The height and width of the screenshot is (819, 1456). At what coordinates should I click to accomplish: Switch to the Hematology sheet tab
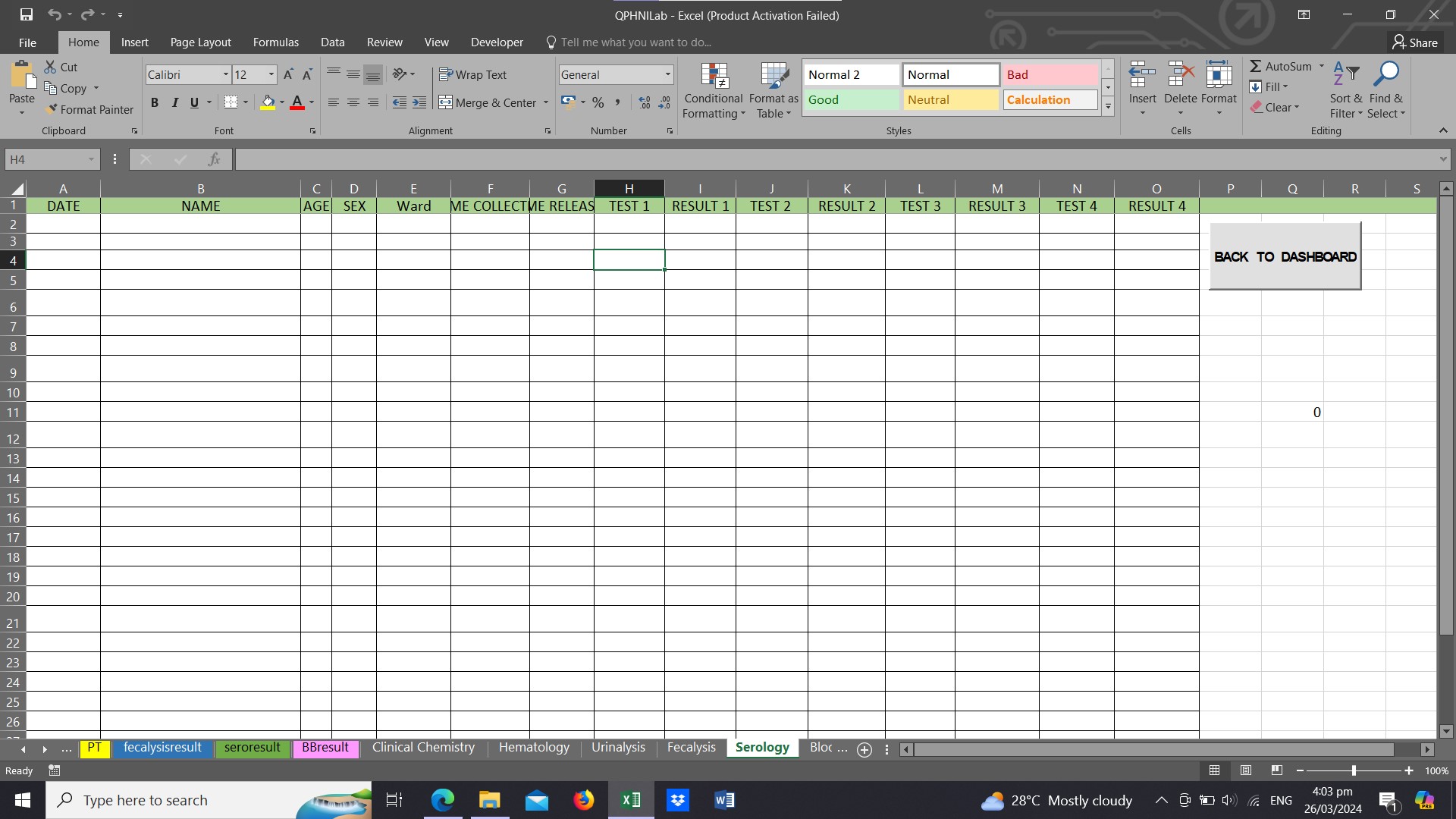[534, 748]
